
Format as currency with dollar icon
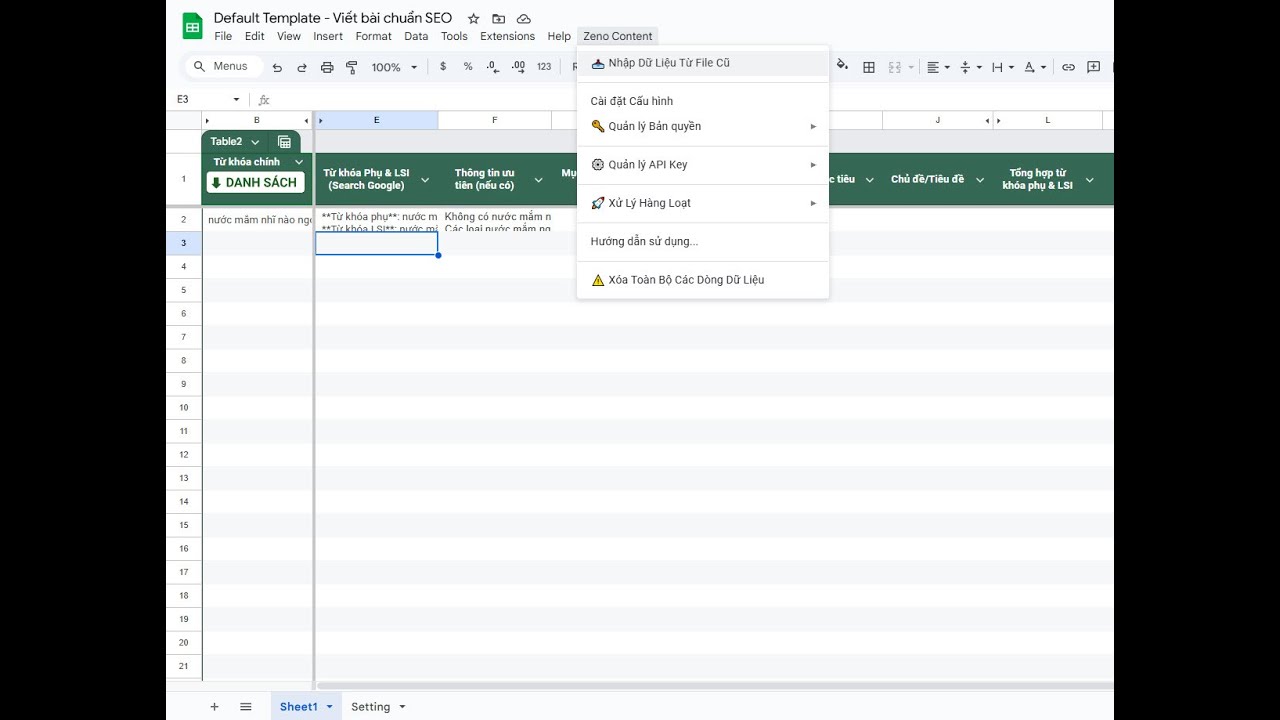[x=443, y=67]
